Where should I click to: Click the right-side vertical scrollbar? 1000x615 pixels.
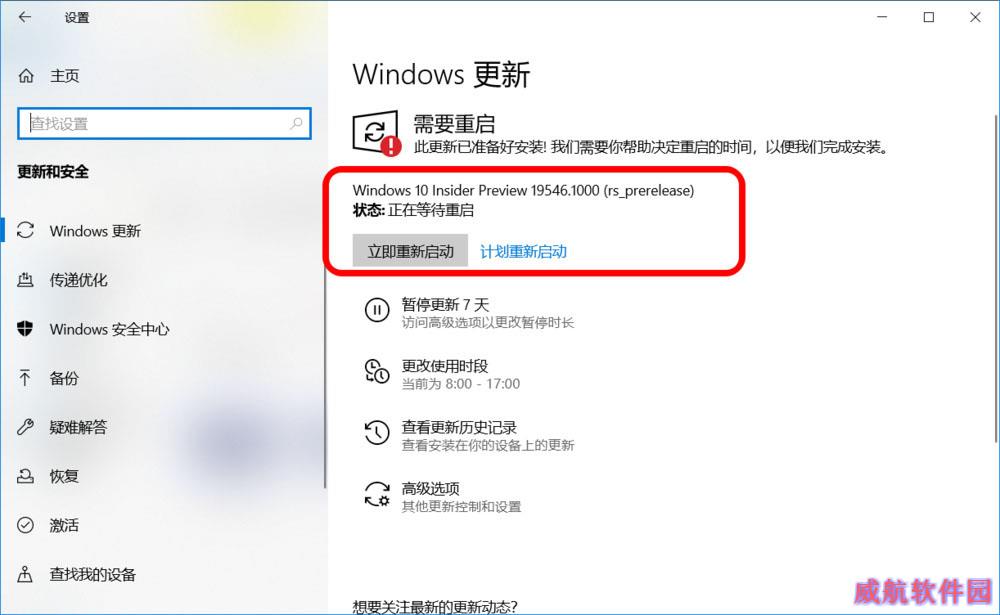pyautogui.click(x=996, y=278)
